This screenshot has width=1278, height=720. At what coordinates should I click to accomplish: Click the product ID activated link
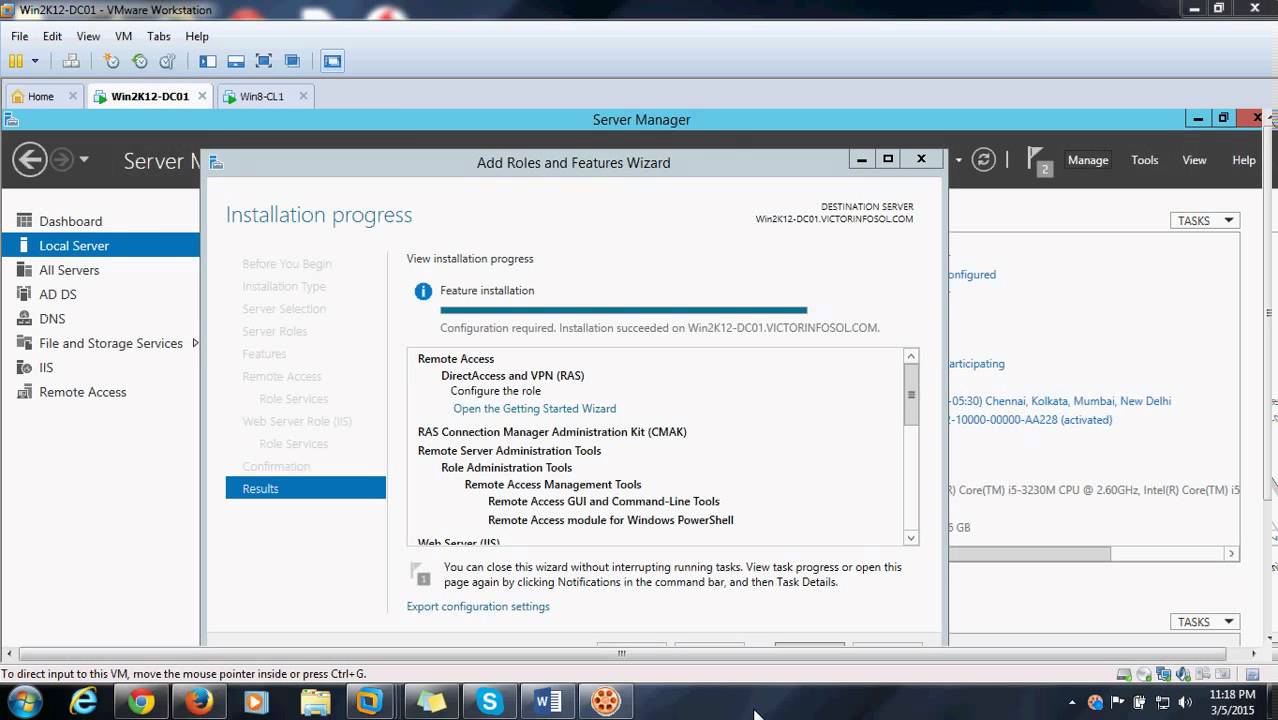1030,420
